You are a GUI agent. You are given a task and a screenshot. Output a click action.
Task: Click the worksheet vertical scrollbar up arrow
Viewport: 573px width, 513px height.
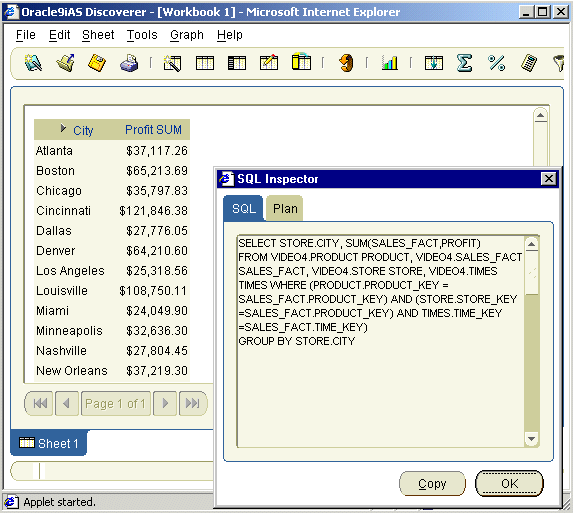[x=540, y=116]
